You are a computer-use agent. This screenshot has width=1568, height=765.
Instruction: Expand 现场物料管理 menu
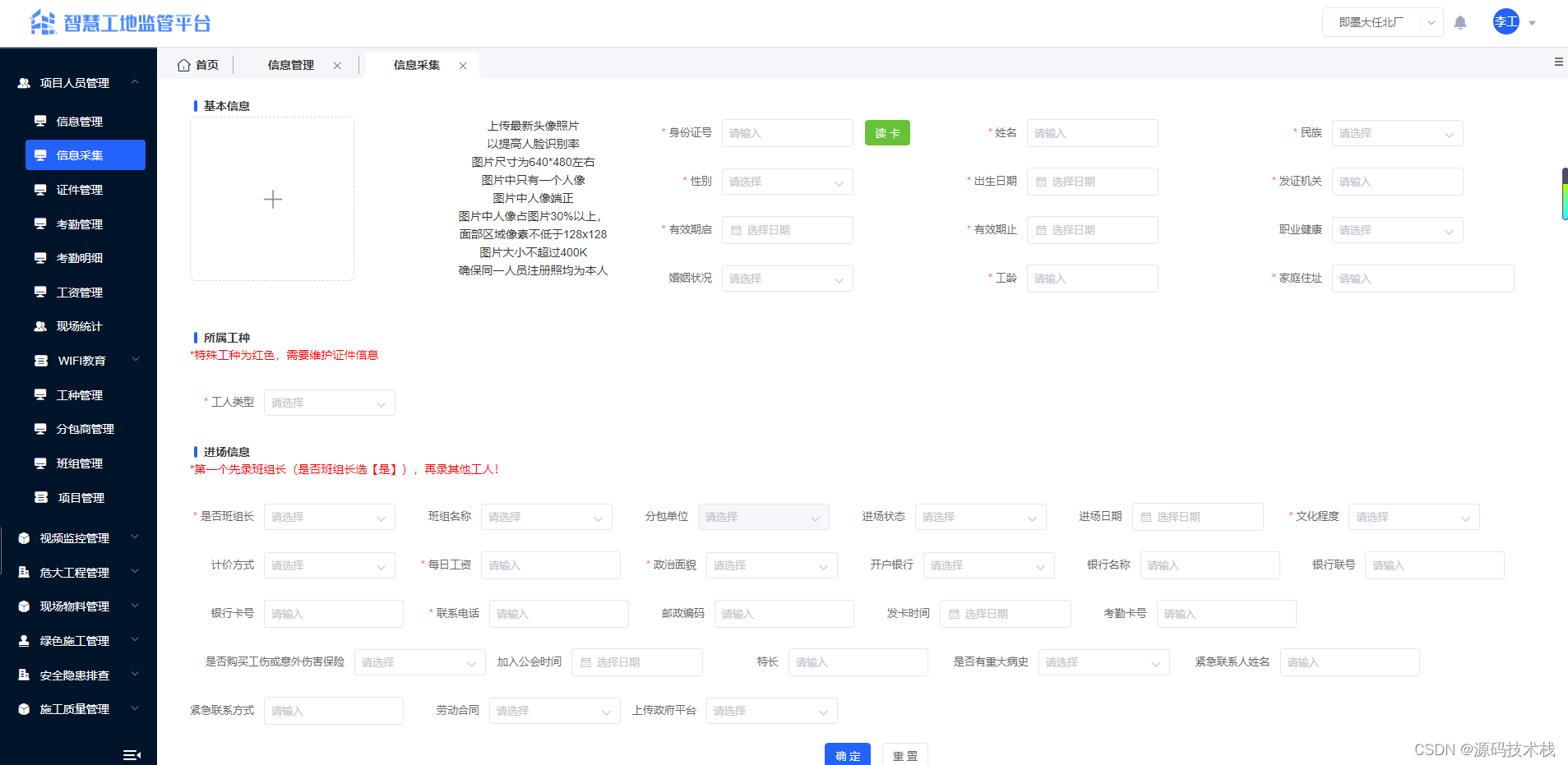(x=78, y=606)
